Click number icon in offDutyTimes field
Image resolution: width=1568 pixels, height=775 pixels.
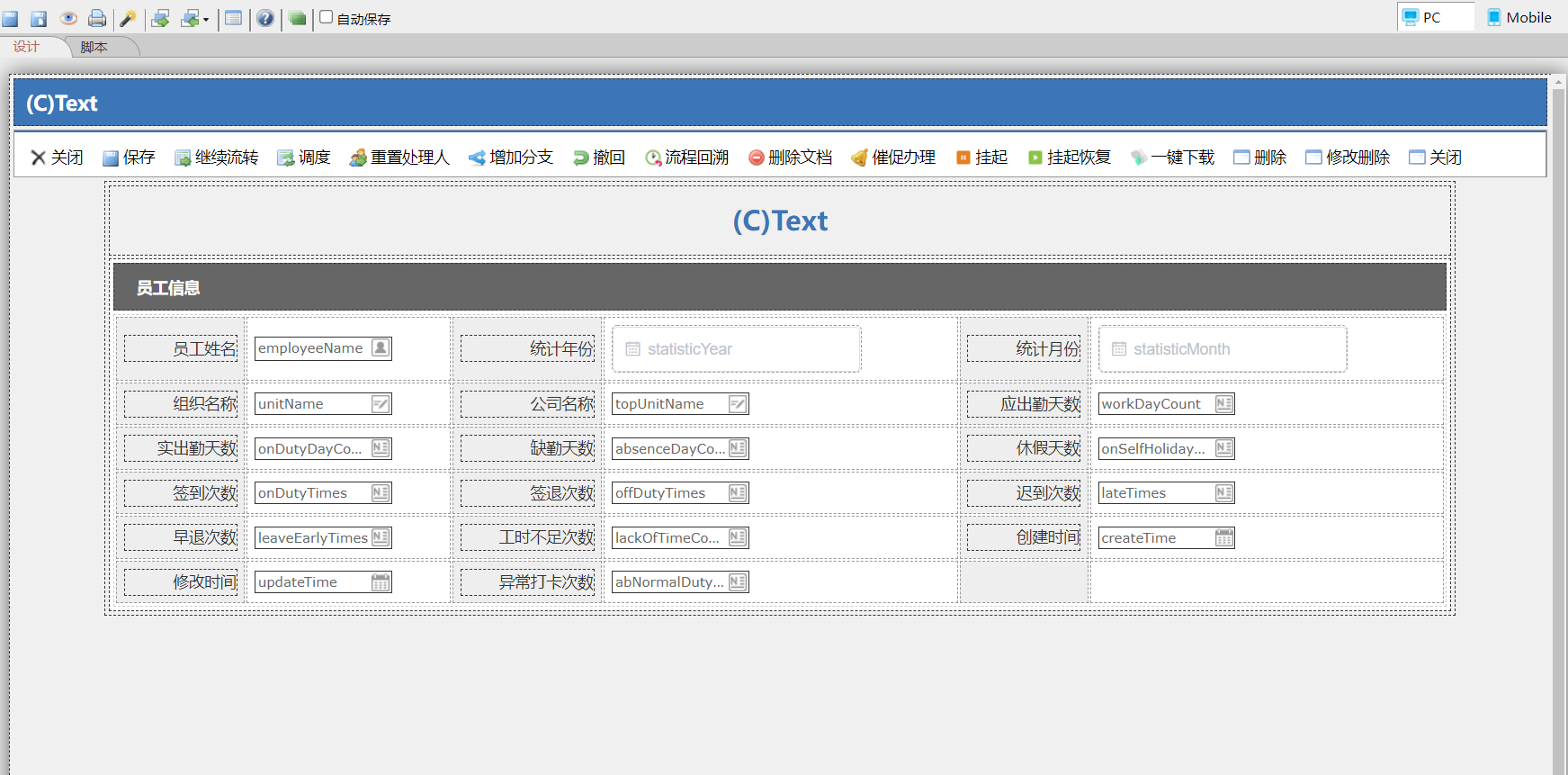tap(739, 493)
